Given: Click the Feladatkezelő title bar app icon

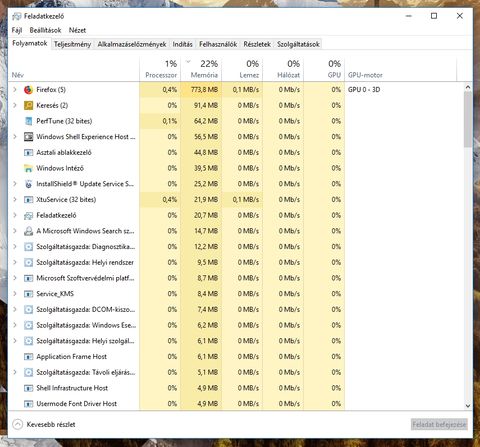Looking at the screenshot, I should [x=16, y=16].
